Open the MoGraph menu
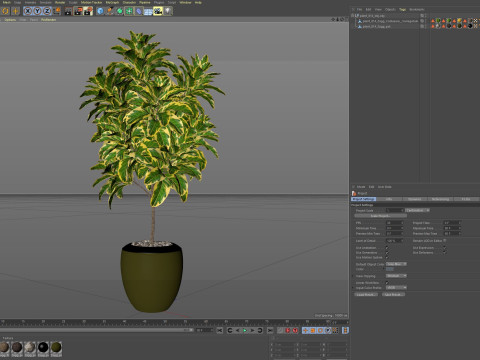Viewport: 480px width, 360px height. pos(112,2)
